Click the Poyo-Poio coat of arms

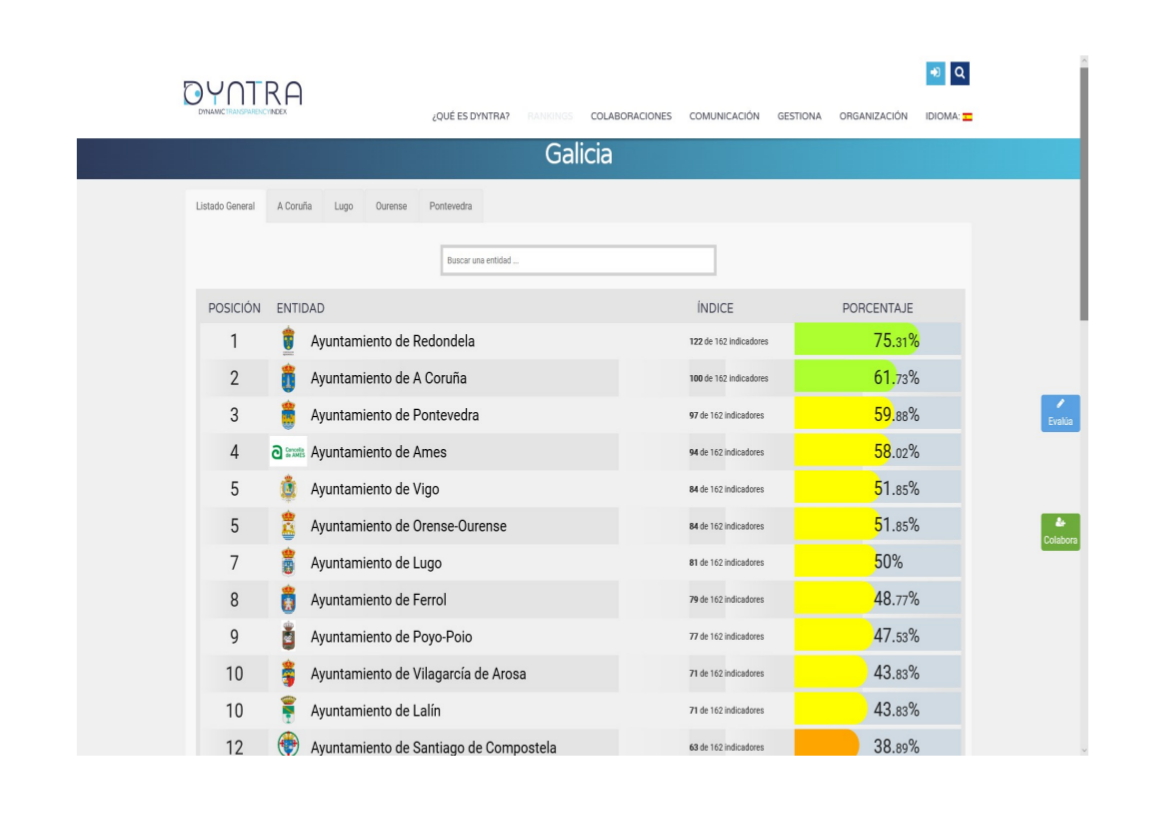coord(288,637)
